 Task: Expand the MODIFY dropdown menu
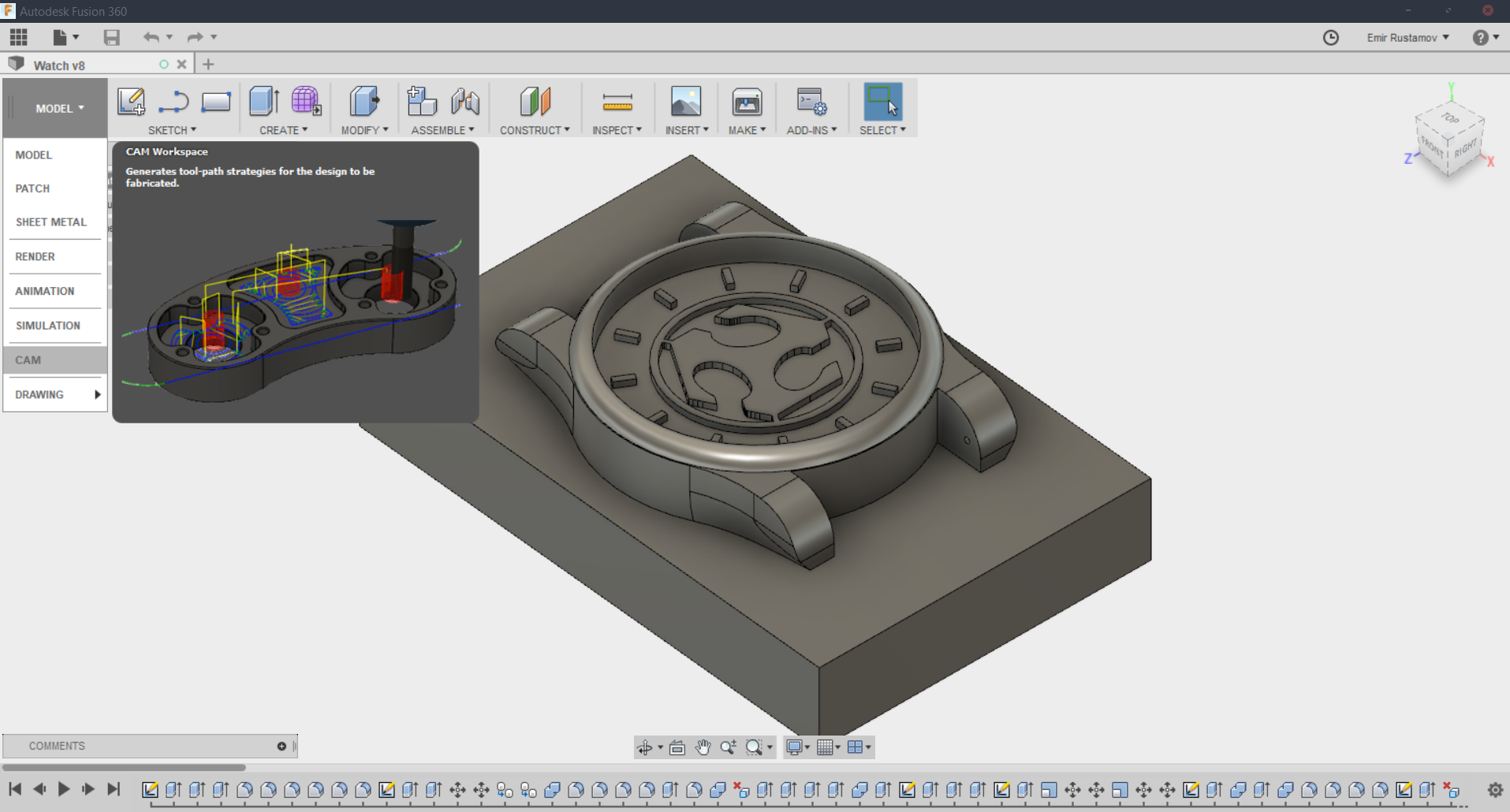(364, 130)
